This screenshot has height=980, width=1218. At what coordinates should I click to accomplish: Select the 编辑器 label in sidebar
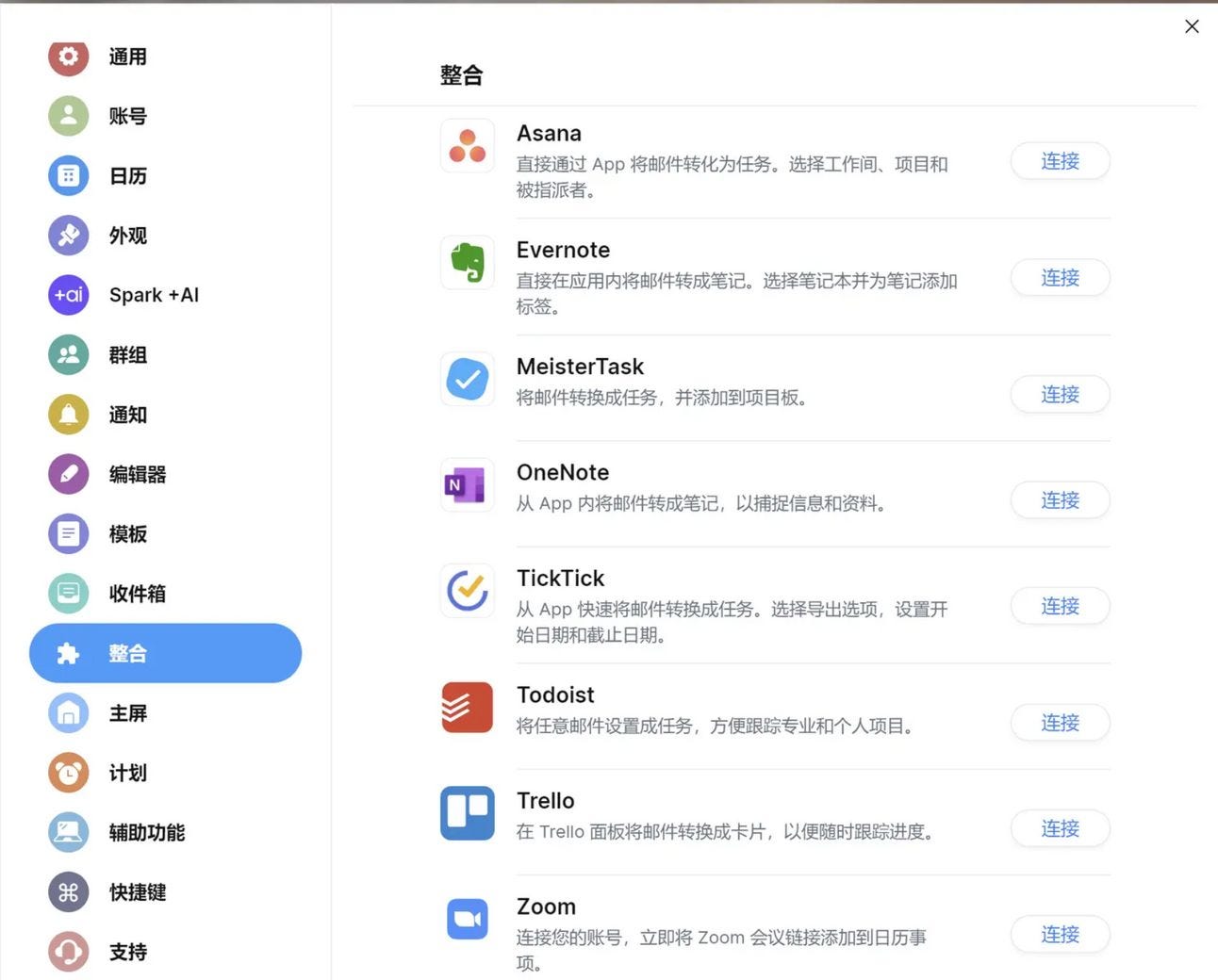click(x=138, y=474)
